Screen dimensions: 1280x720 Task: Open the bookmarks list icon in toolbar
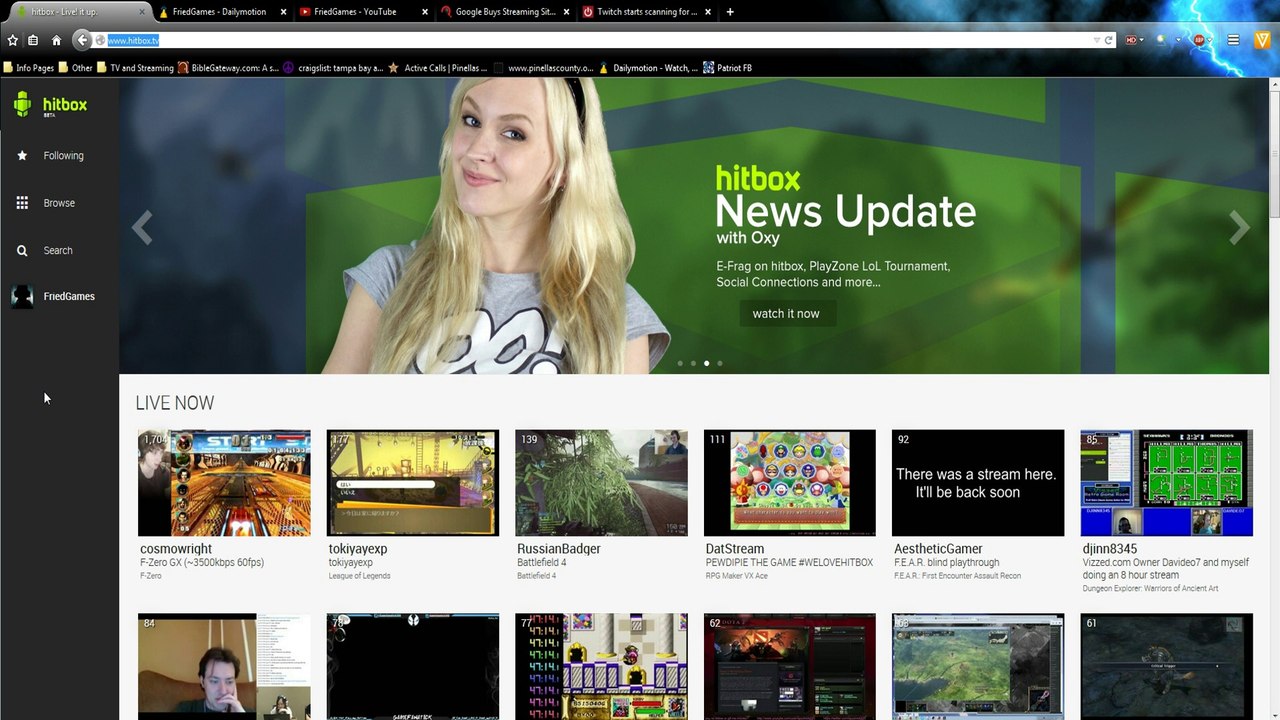click(x=33, y=40)
